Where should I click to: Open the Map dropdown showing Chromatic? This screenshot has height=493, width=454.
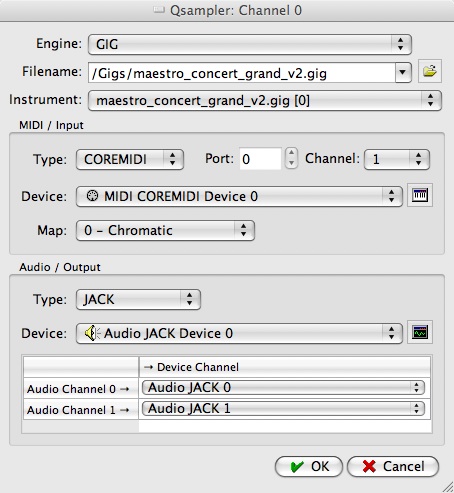point(165,230)
